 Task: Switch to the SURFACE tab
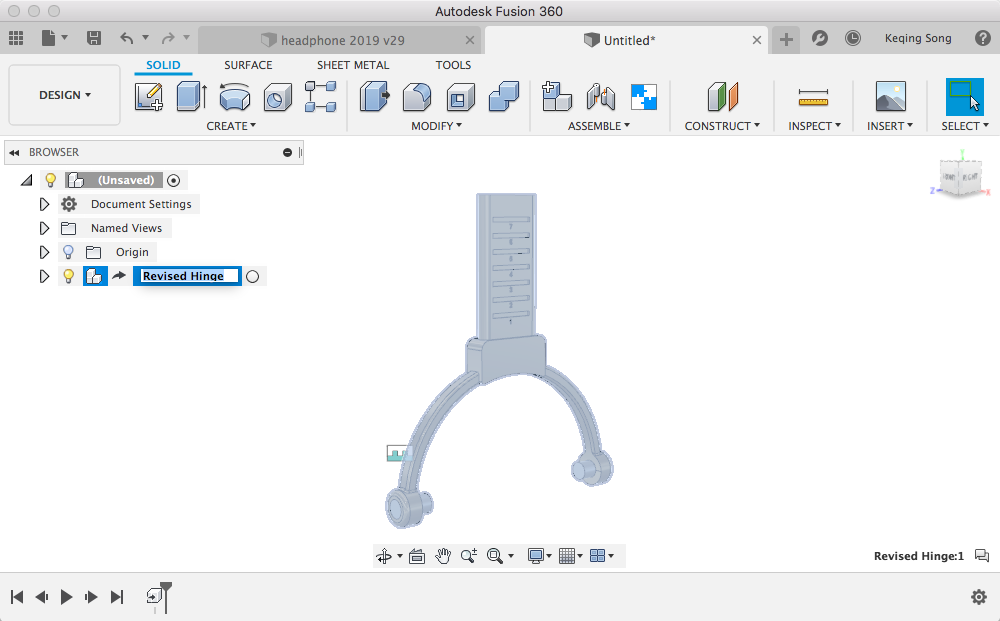click(x=248, y=65)
